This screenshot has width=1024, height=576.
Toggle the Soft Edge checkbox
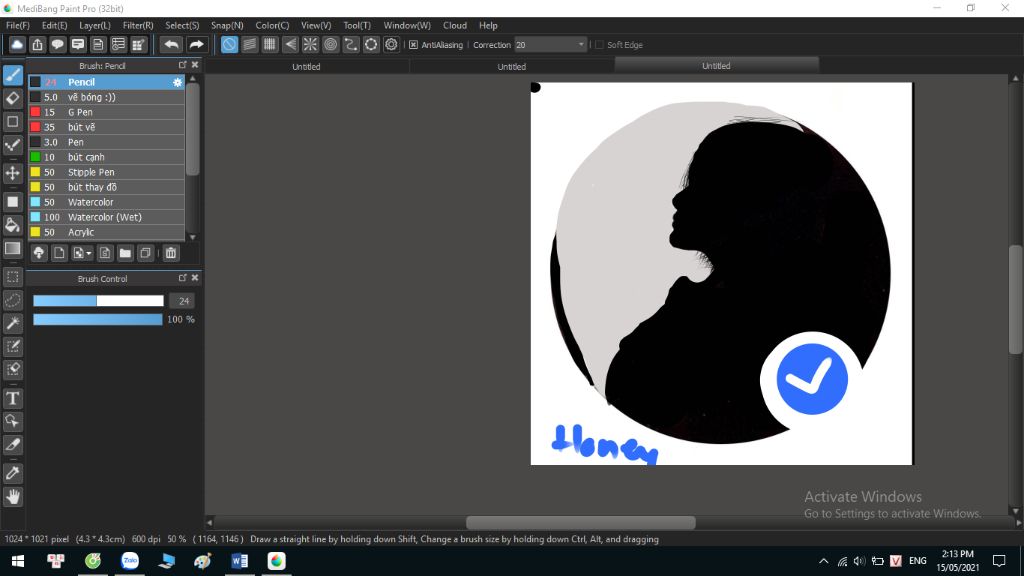[x=600, y=45]
